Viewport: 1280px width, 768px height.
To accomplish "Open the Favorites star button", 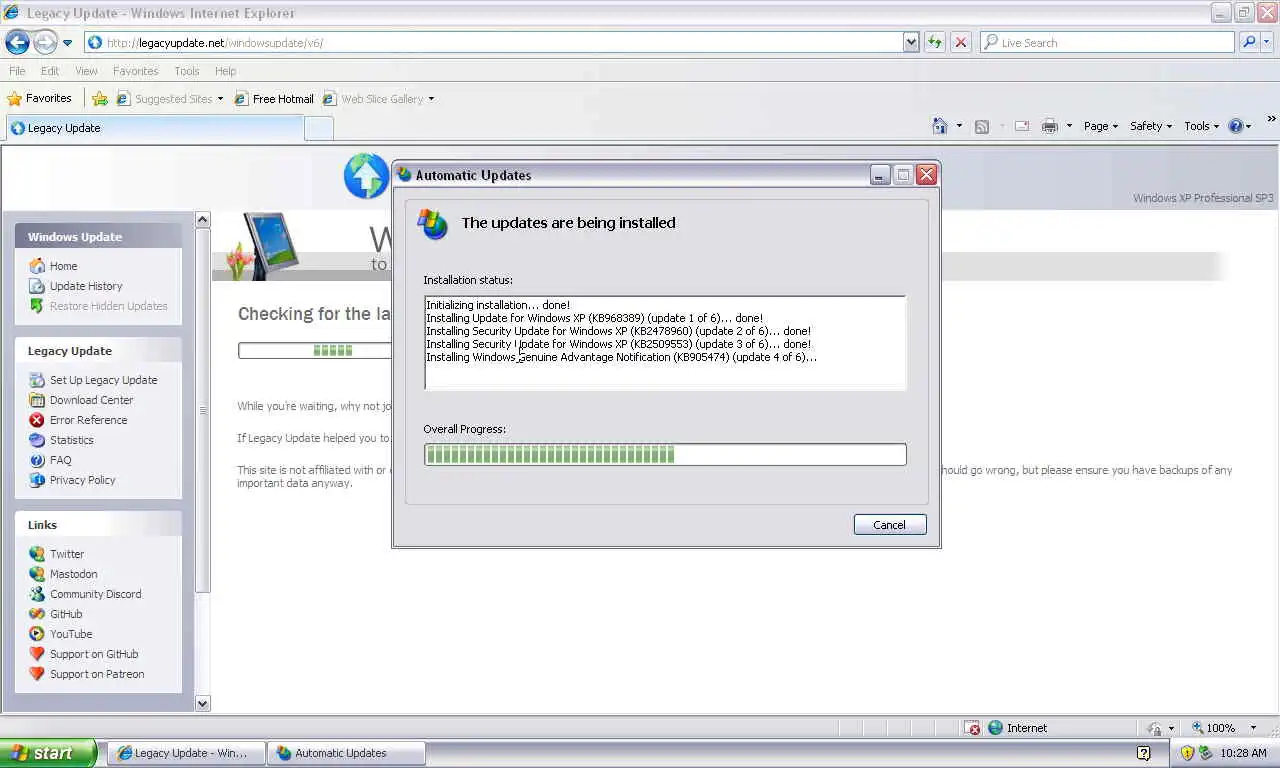I will pos(40,98).
